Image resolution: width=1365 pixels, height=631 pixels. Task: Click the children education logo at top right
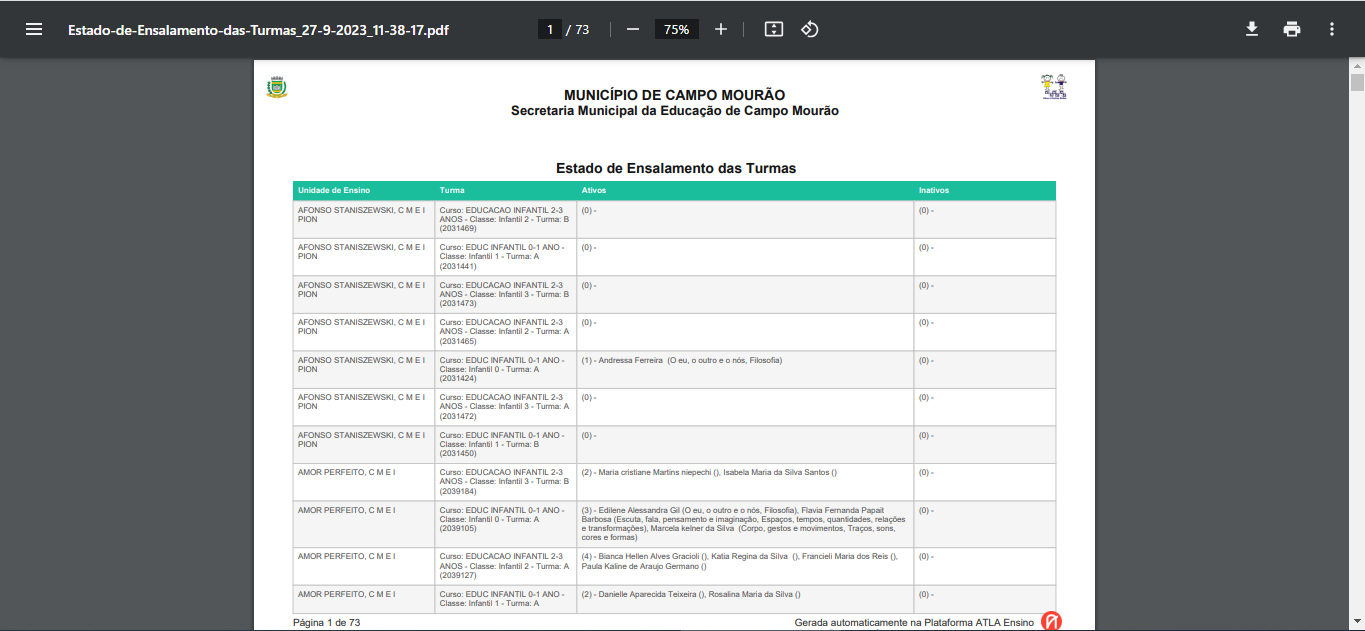click(x=1053, y=87)
